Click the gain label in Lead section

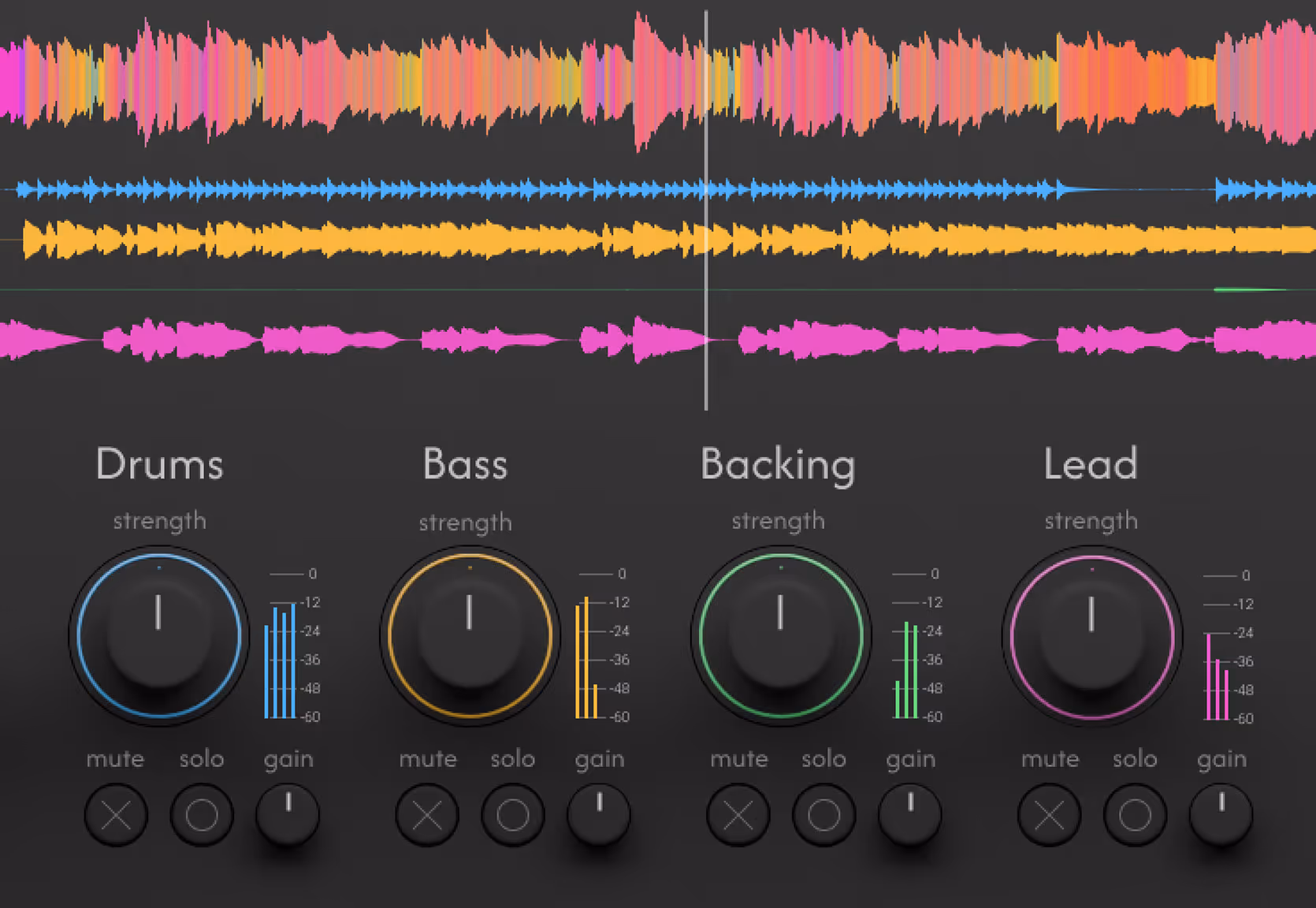(x=1222, y=760)
